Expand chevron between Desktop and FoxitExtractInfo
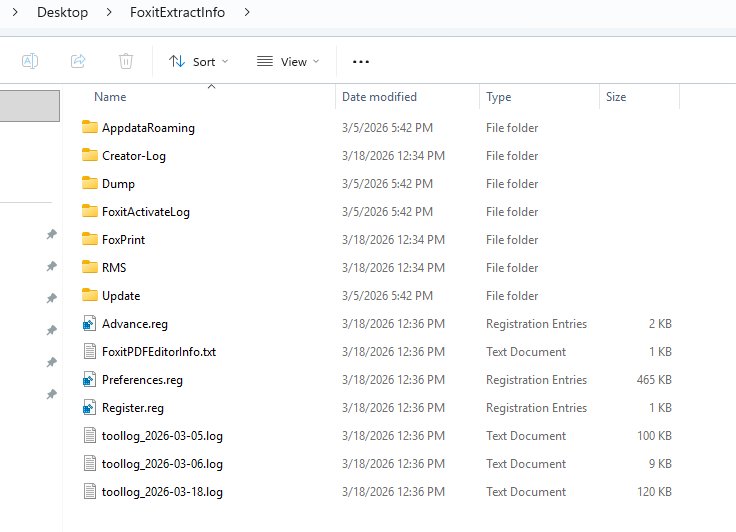This screenshot has width=736, height=532. pyautogui.click(x=109, y=12)
